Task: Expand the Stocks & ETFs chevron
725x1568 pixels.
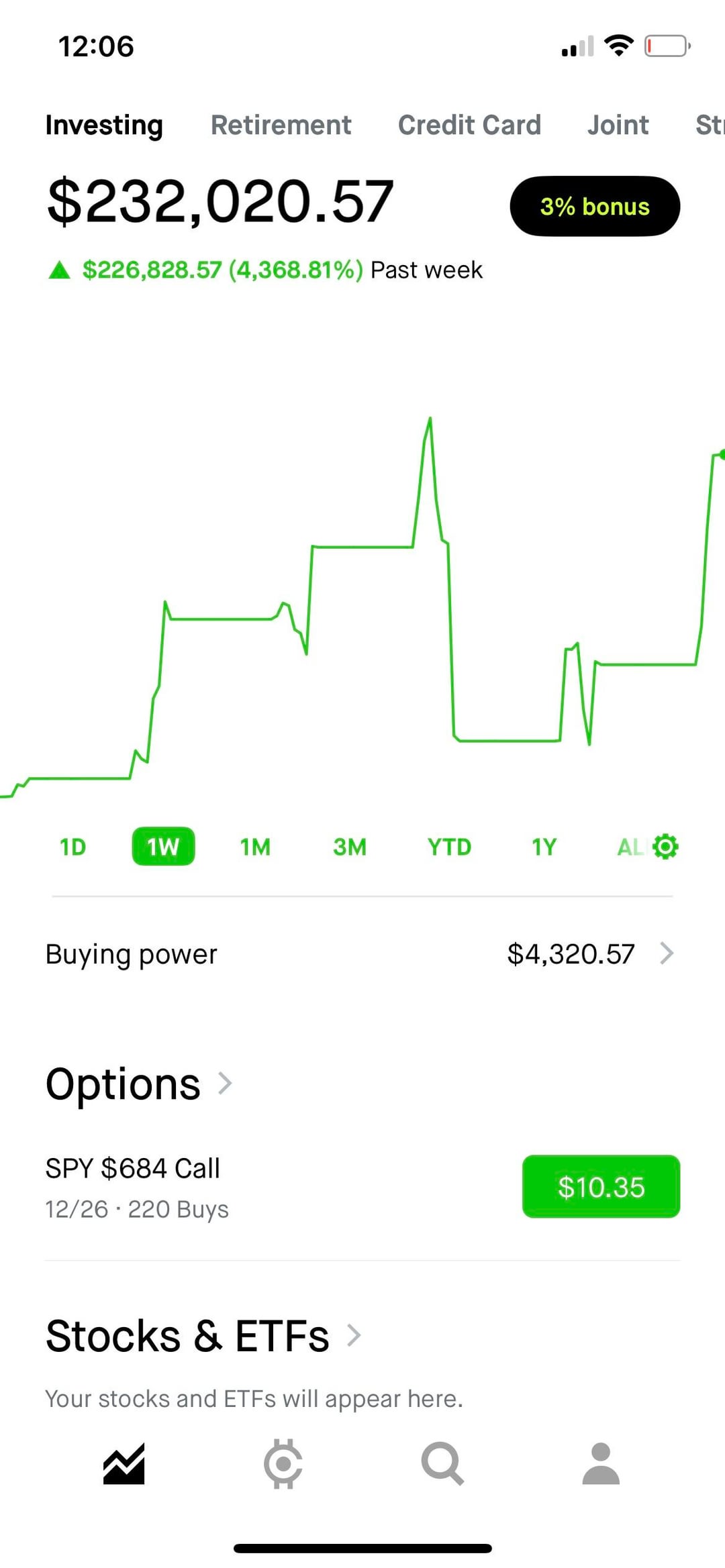Action: [354, 1335]
